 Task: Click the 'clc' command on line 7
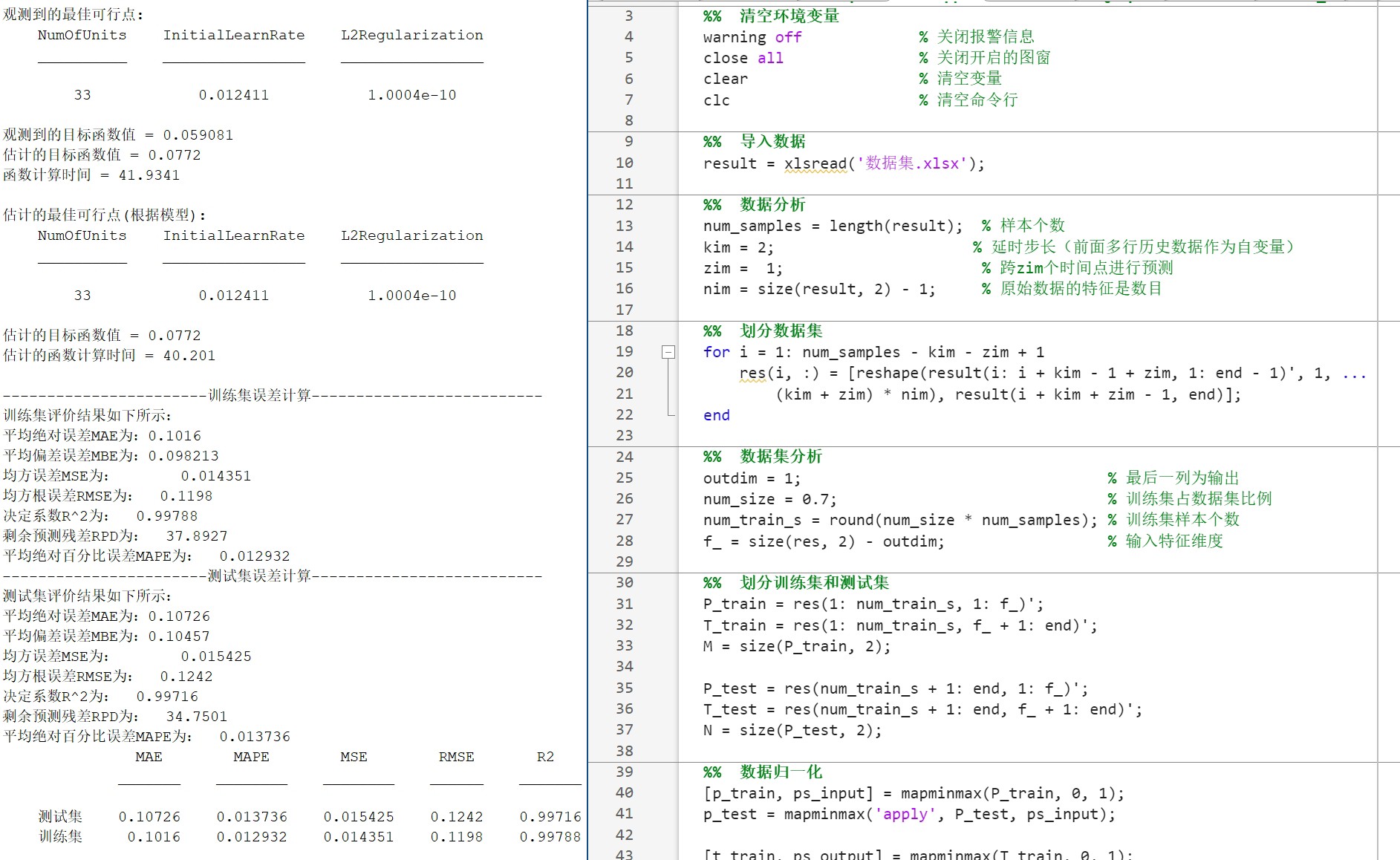(717, 100)
